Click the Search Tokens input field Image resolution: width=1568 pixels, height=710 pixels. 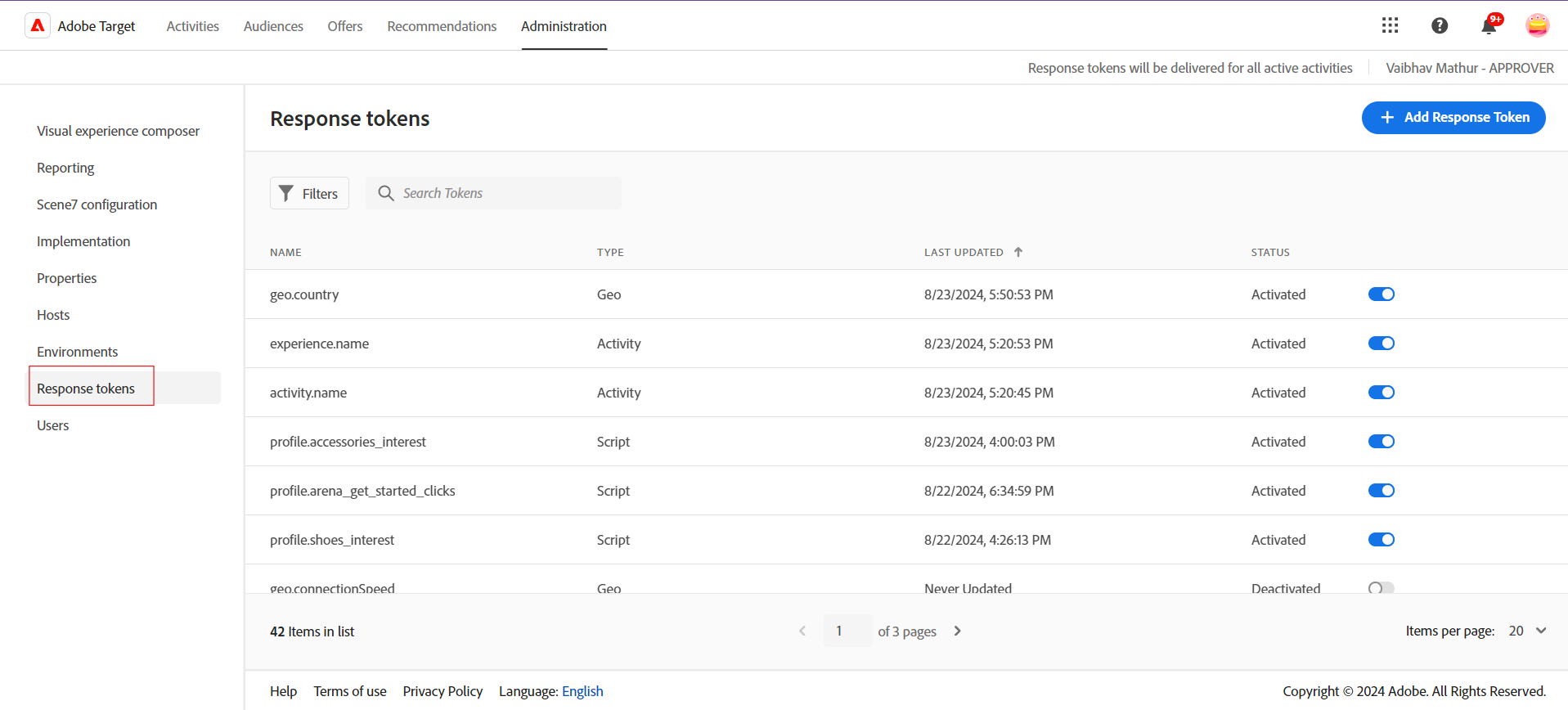[493, 193]
